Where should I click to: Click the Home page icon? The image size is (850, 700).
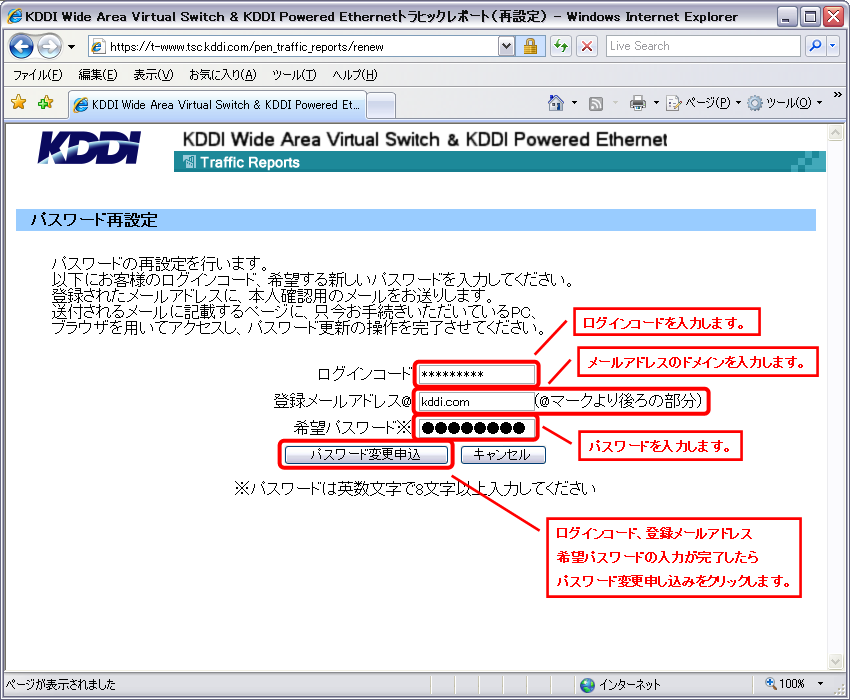point(556,102)
